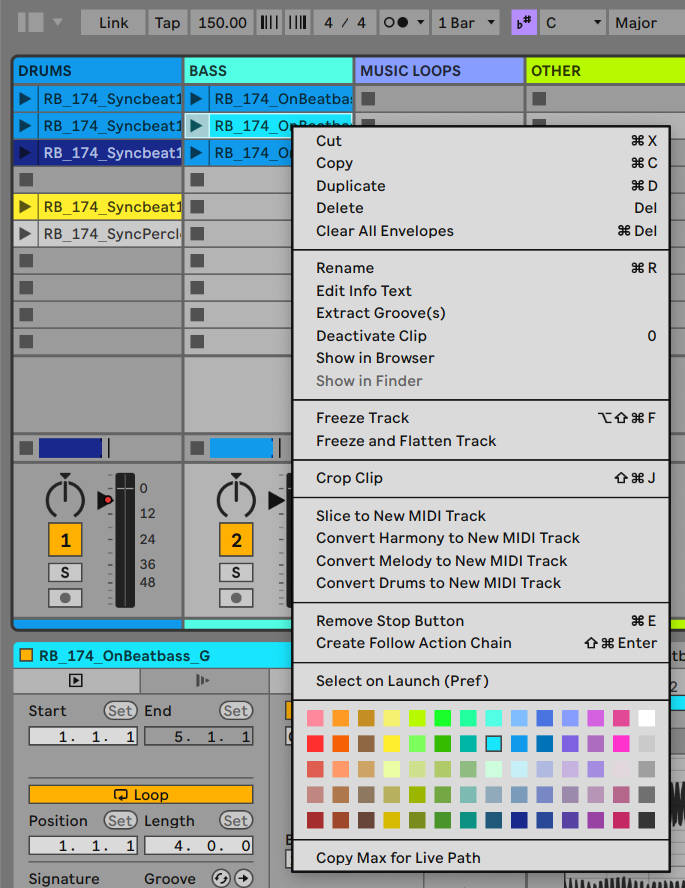The image size is (685, 888).
Task: Click the hot-swap groove icon
Action: (221, 878)
